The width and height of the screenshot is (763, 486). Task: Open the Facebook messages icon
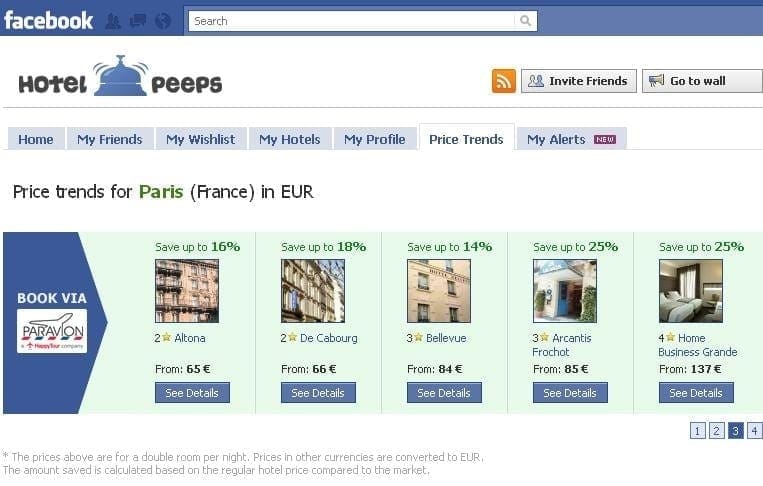click(137, 21)
